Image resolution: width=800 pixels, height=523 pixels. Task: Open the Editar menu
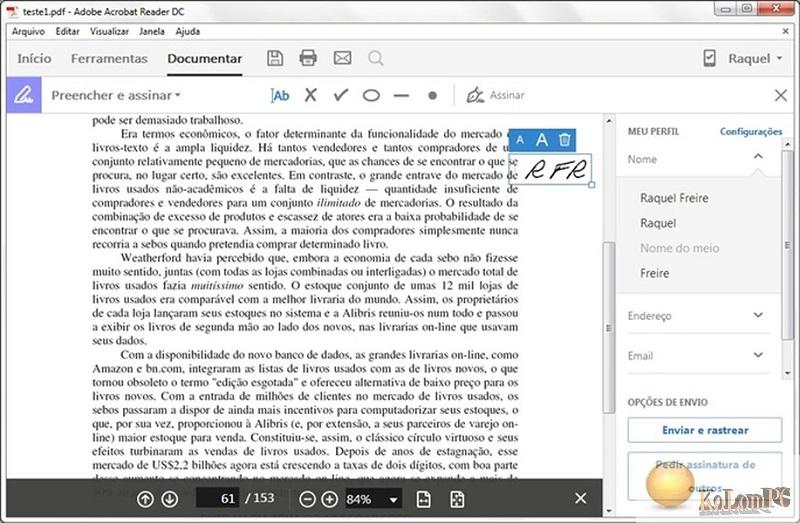click(x=67, y=31)
